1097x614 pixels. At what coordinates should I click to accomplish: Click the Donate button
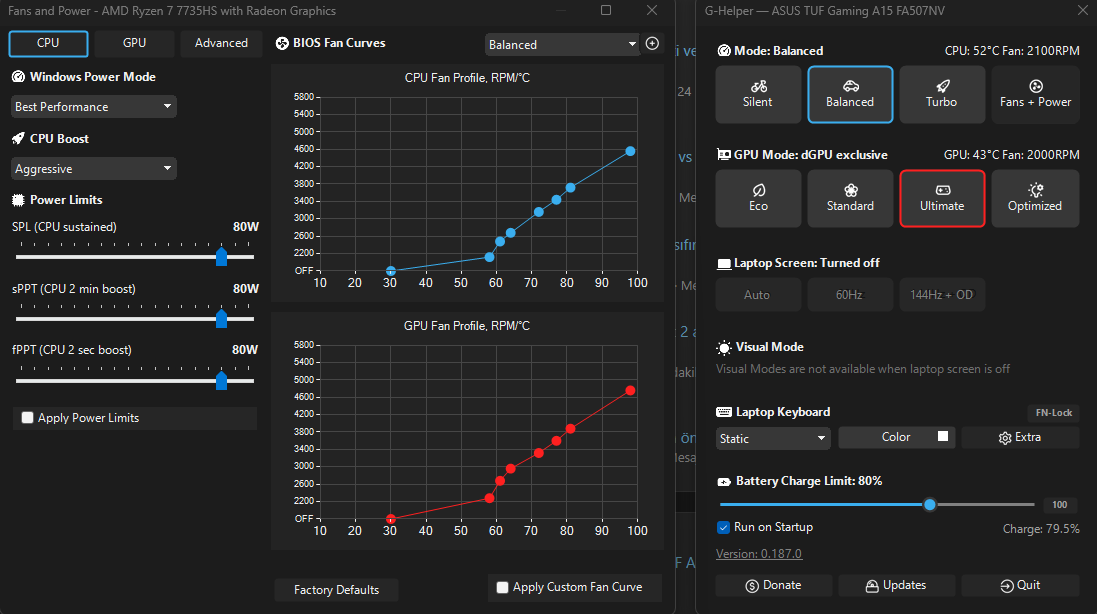774,585
